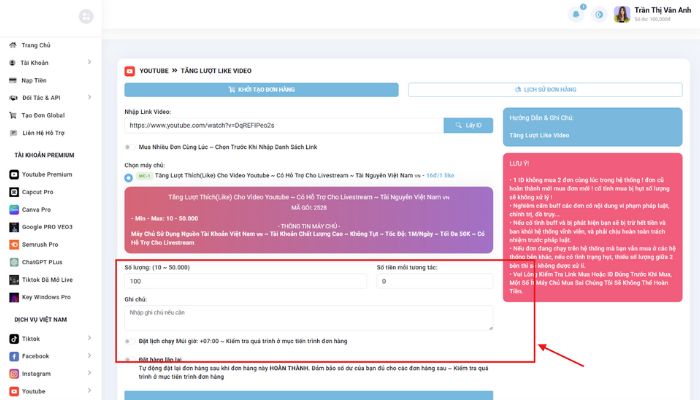Open Tạo Đơn Global menu item
This screenshot has height=400, width=700.
[x=43, y=115]
